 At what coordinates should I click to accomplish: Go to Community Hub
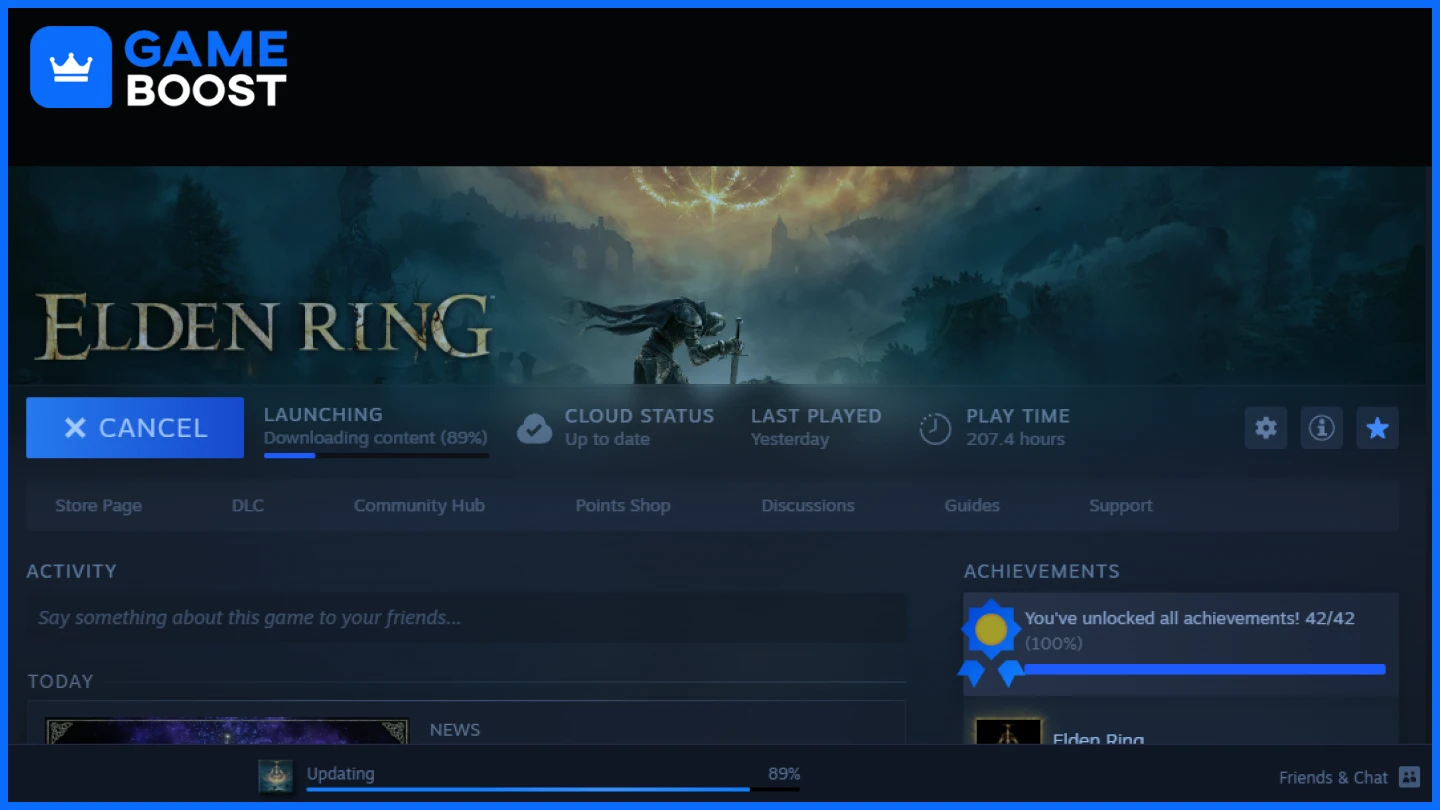(x=419, y=506)
